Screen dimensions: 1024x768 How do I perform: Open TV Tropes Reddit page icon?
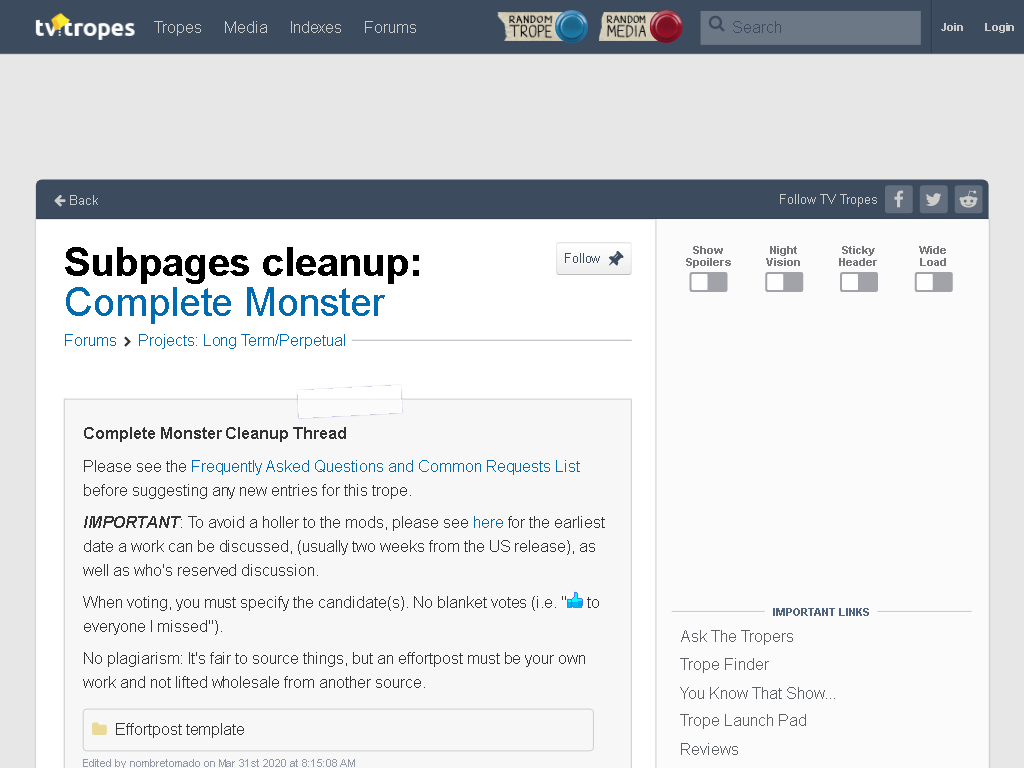pyautogui.click(x=968, y=199)
